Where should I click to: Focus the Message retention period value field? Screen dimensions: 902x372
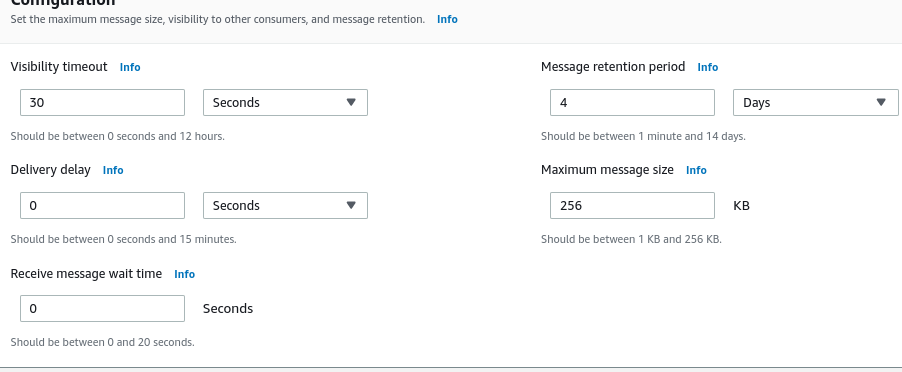click(x=632, y=102)
